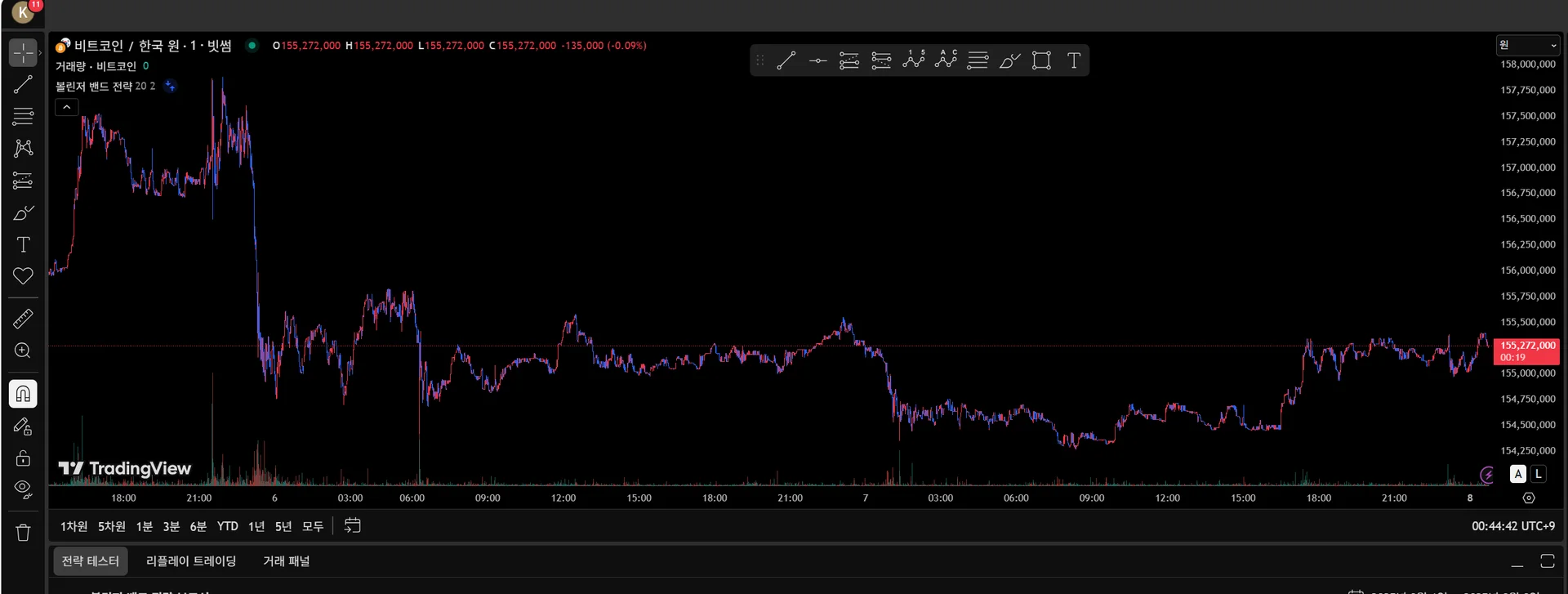Activate the zoom in tool

[x=23, y=351]
